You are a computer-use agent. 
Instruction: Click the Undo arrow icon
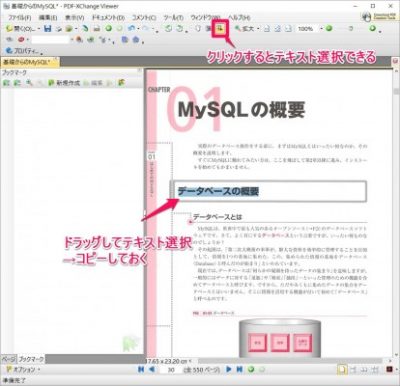coord(131,29)
